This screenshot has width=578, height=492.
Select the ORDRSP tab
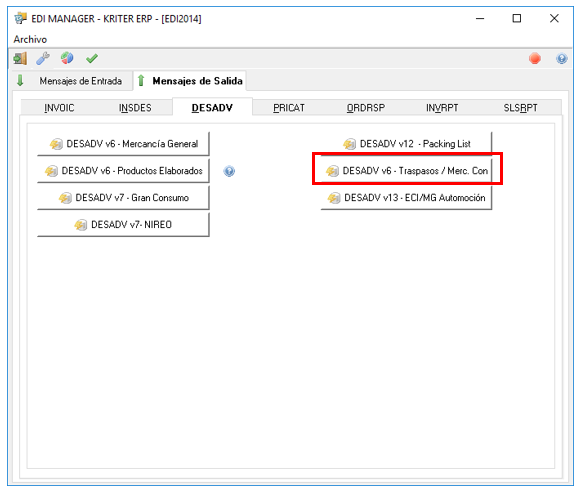click(x=365, y=108)
